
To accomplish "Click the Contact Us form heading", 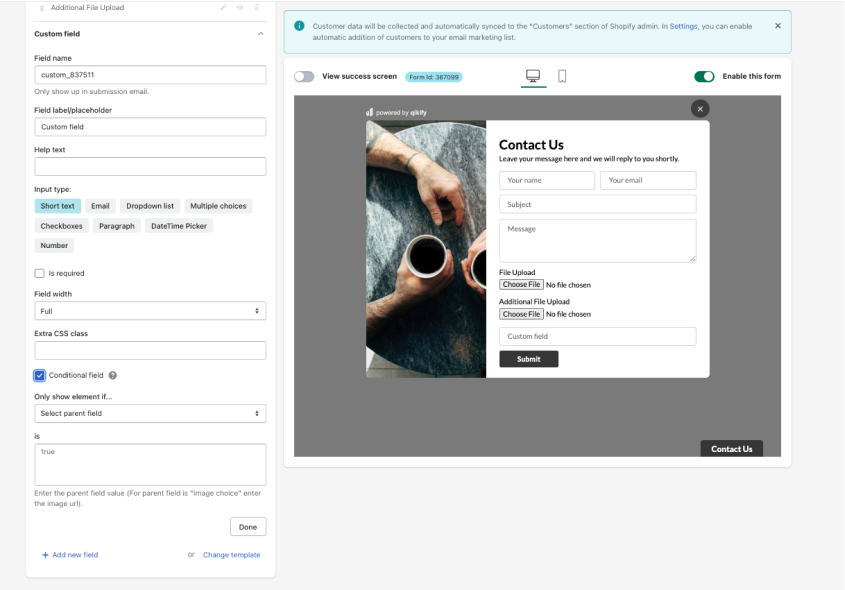I will 531,144.
